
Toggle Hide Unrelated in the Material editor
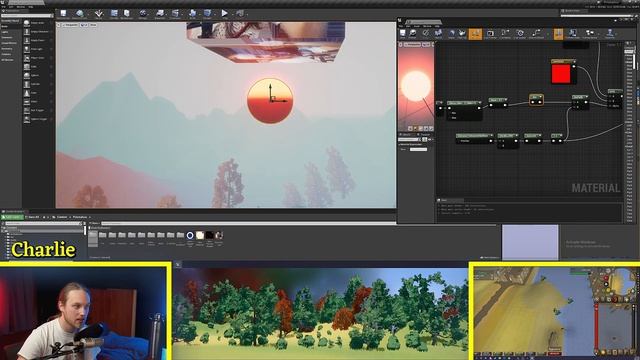pos(536,34)
